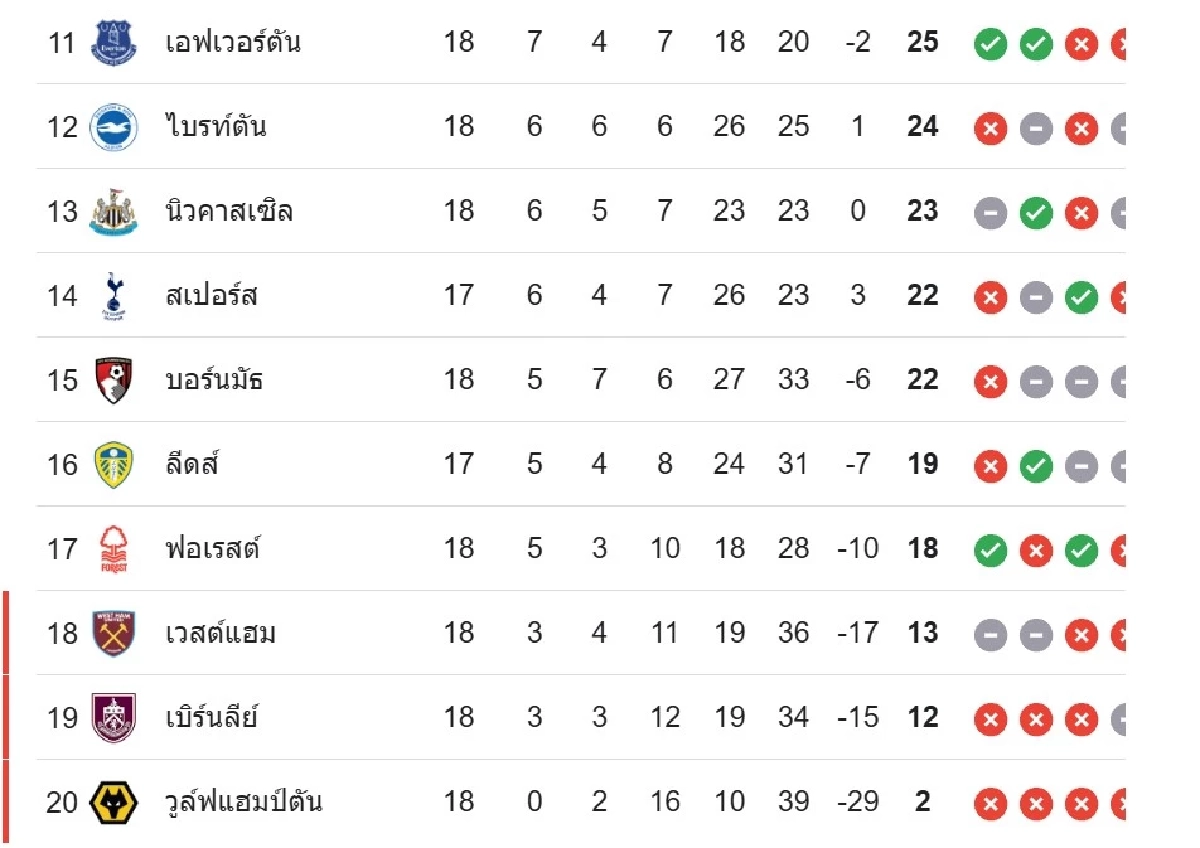Click Newcastle's first grey draw indicator

pos(991,213)
